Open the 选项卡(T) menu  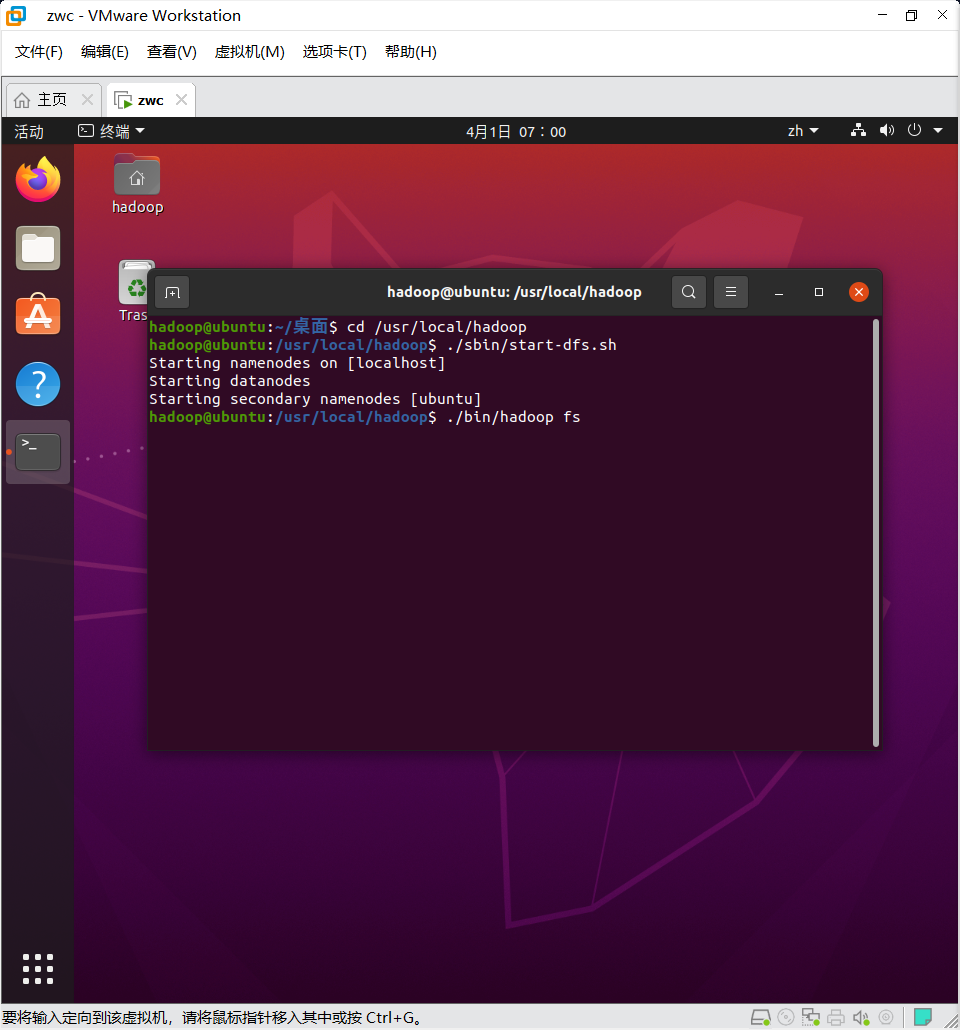tap(334, 52)
